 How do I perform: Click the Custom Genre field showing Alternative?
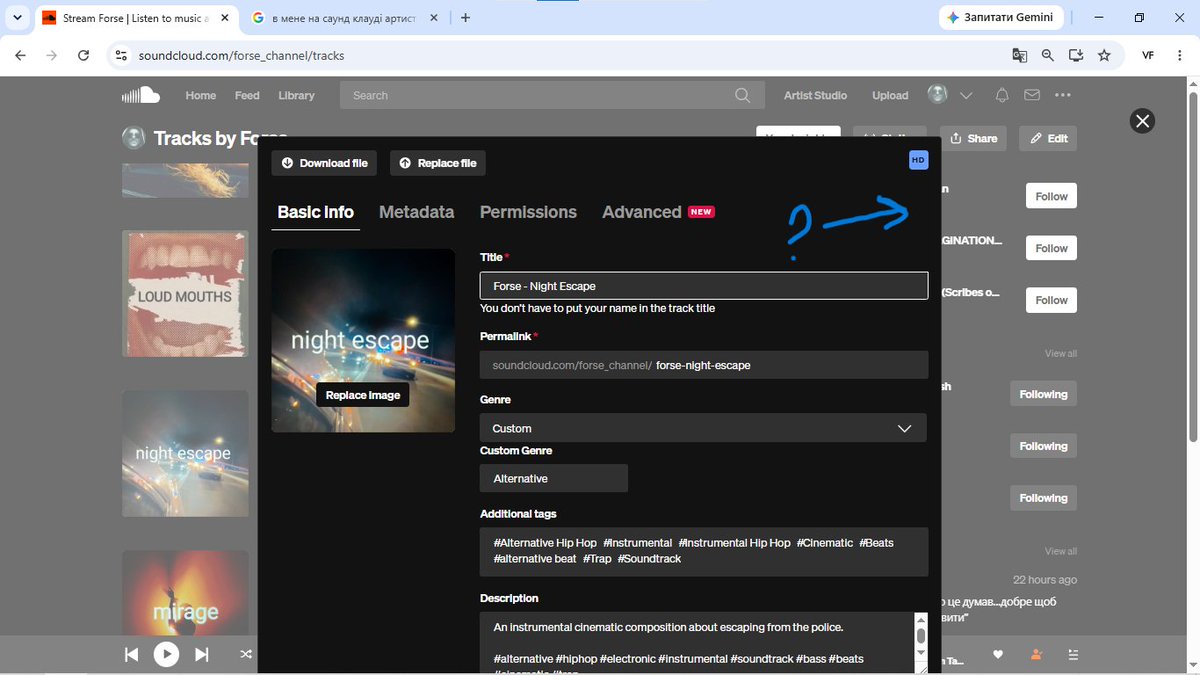[554, 478]
